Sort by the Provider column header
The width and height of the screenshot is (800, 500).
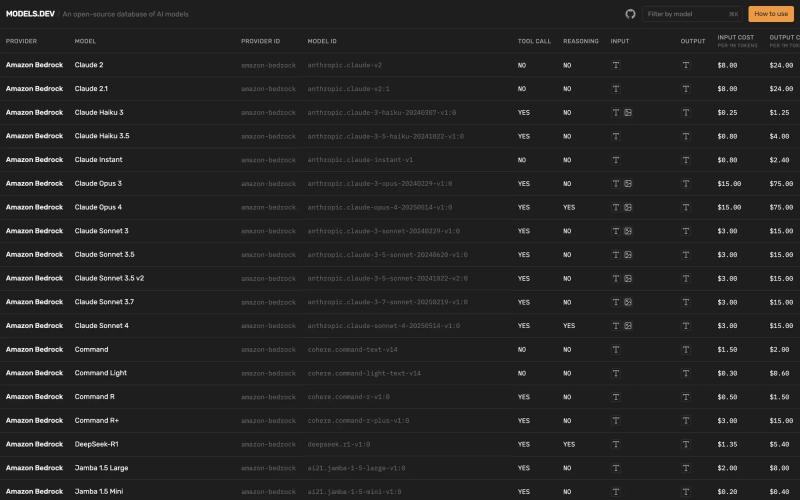(x=21, y=41)
